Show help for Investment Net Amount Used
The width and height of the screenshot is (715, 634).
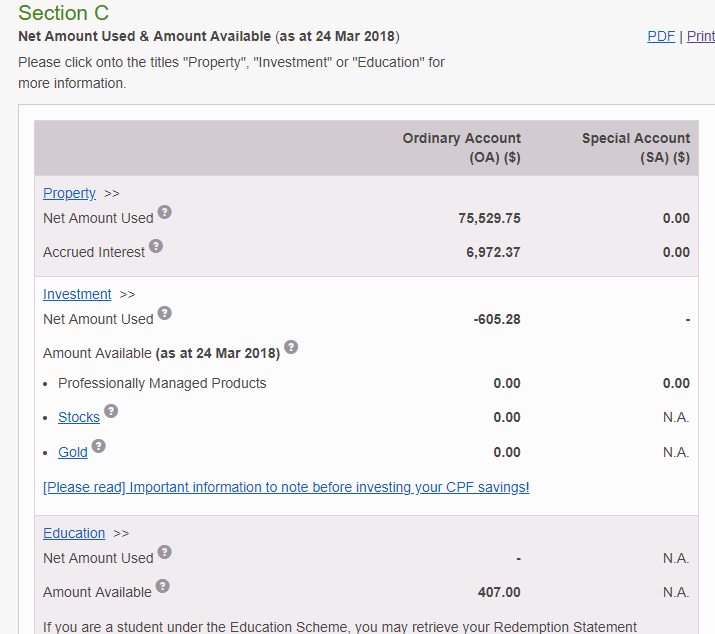(x=165, y=313)
